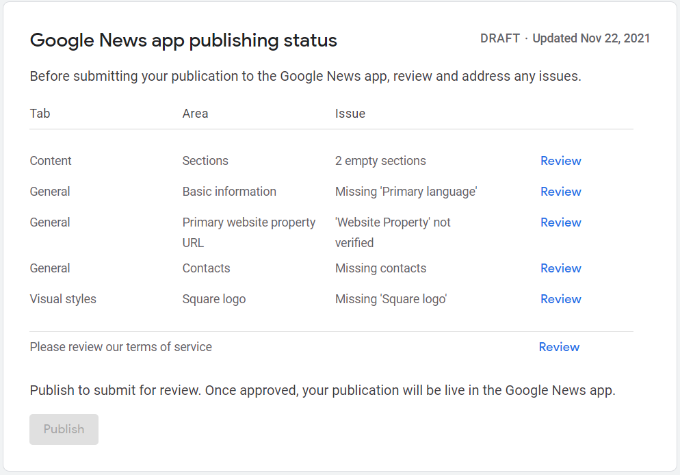This screenshot has height=475, width=680.
Task: Click 'Please review our terms of service' text
Action: 121,347
